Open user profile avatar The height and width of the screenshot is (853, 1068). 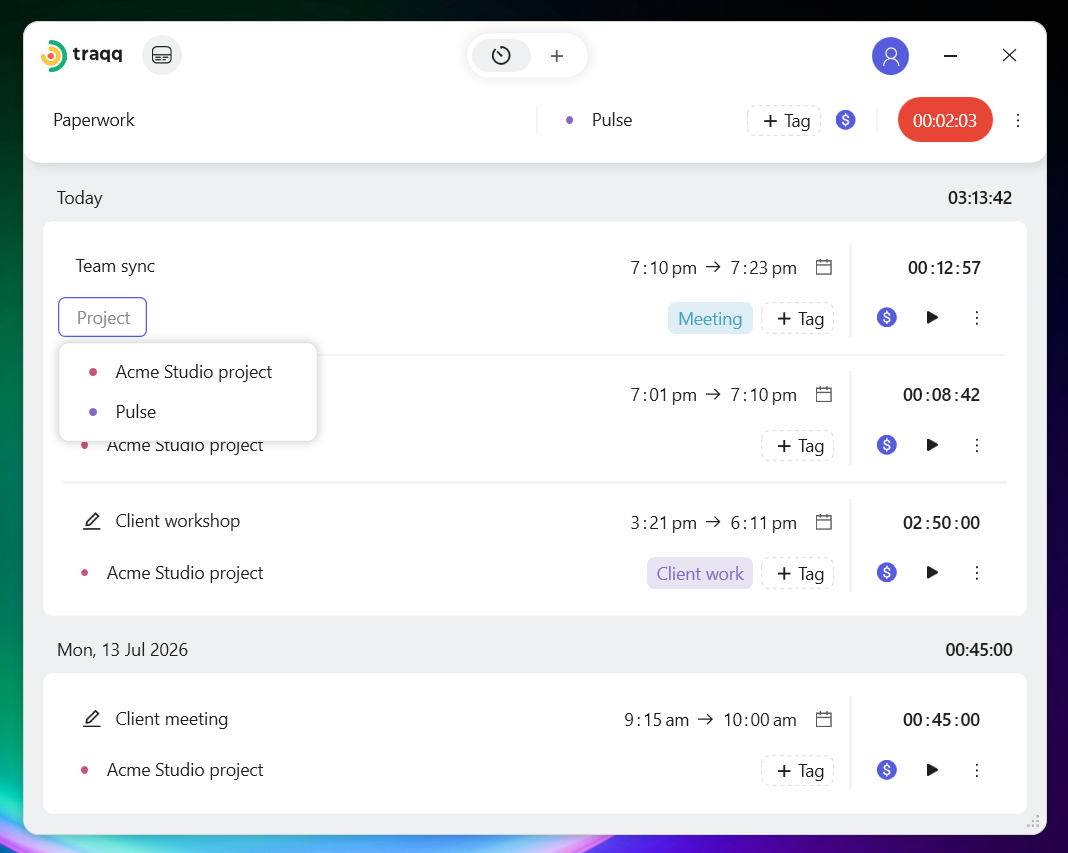890,56
